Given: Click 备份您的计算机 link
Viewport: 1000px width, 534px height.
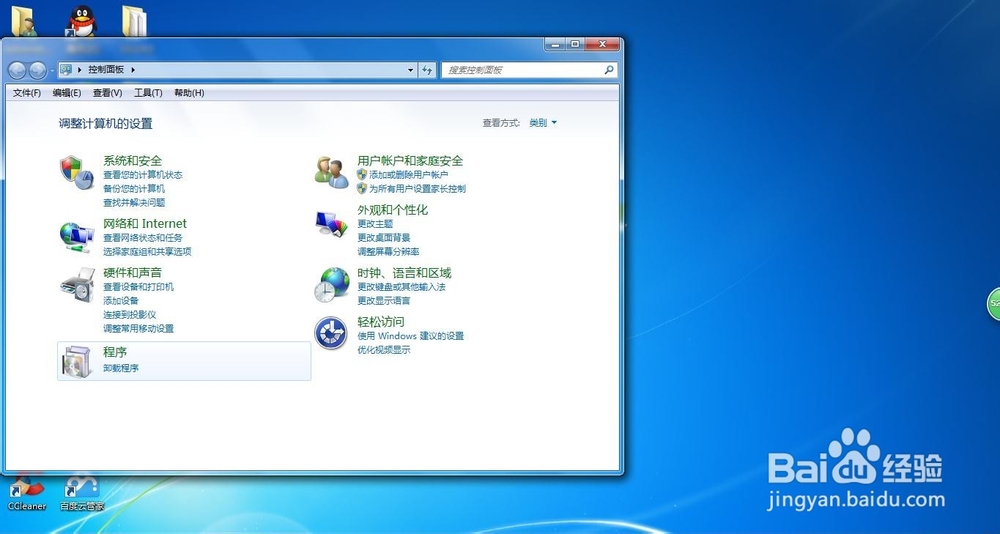Looking at the screenshot, I should point(134,189).
